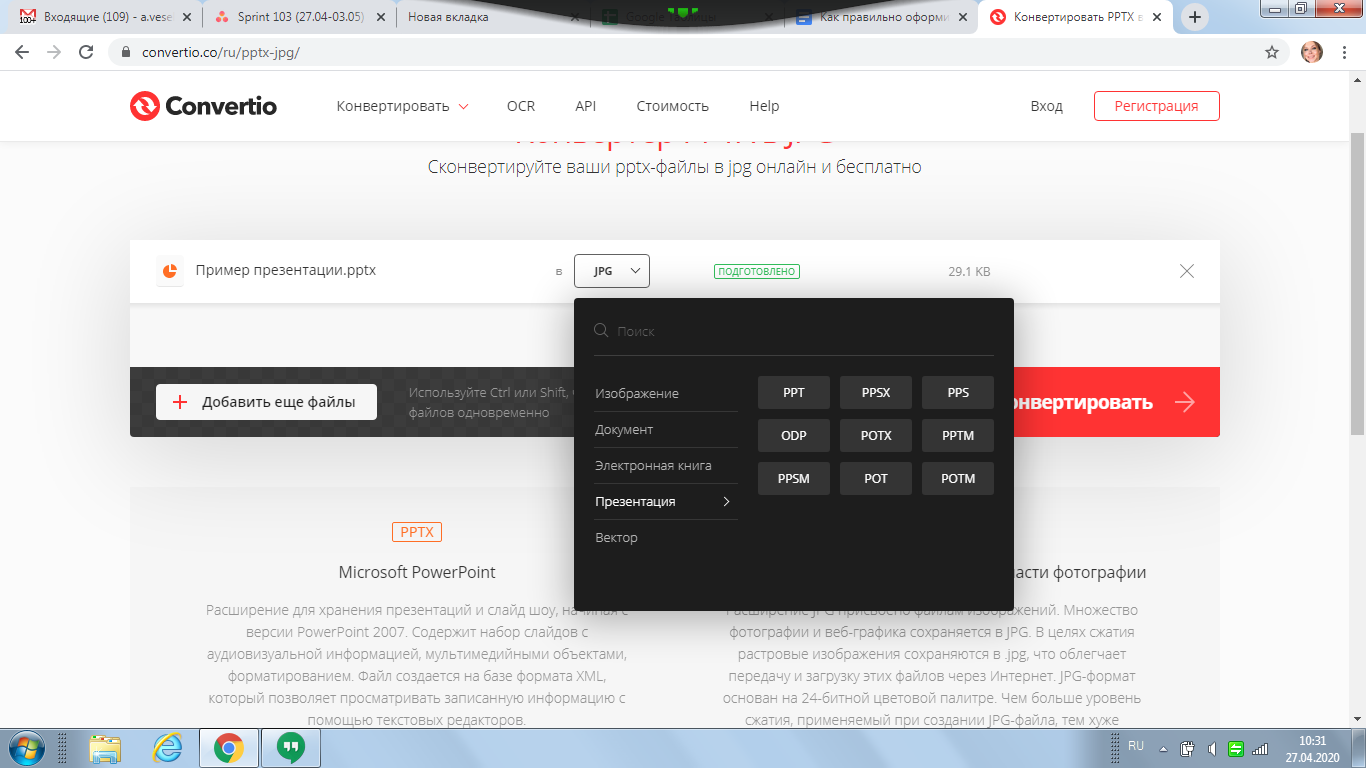Image resolution: width=1366 pixels, height=768 pixels.
Task: Choose ODP format button
Action: coord(794,436)
